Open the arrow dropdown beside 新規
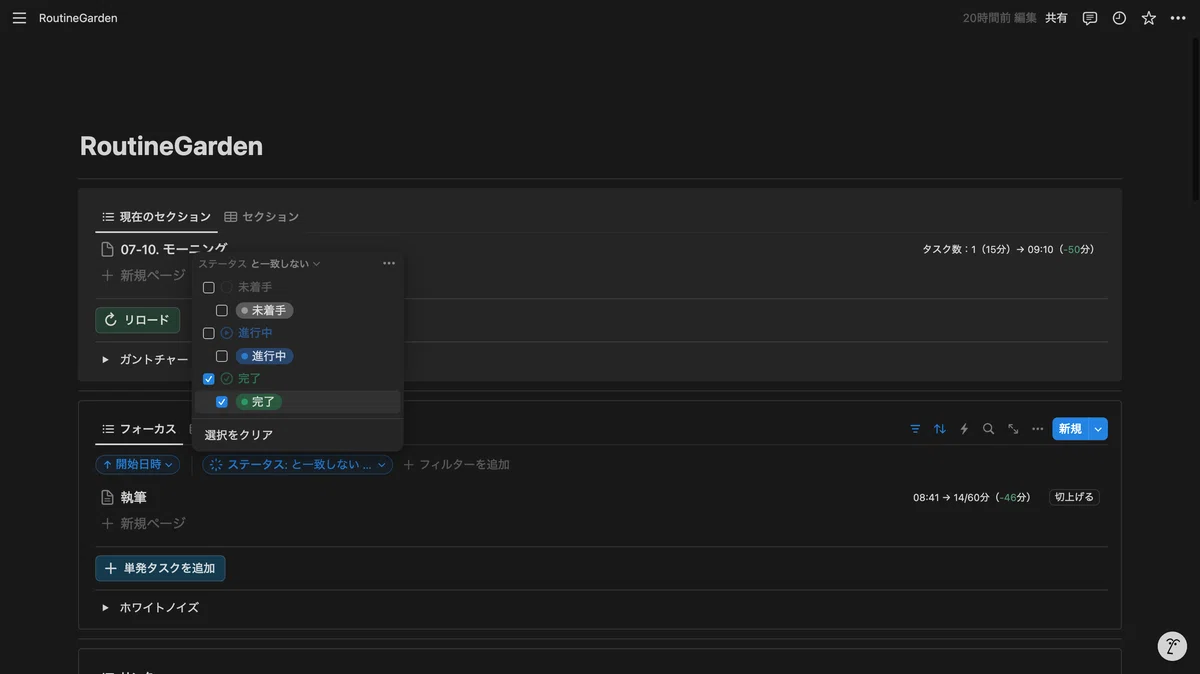This screenshot has width=1200, height=674. (x=1098, y=429)
